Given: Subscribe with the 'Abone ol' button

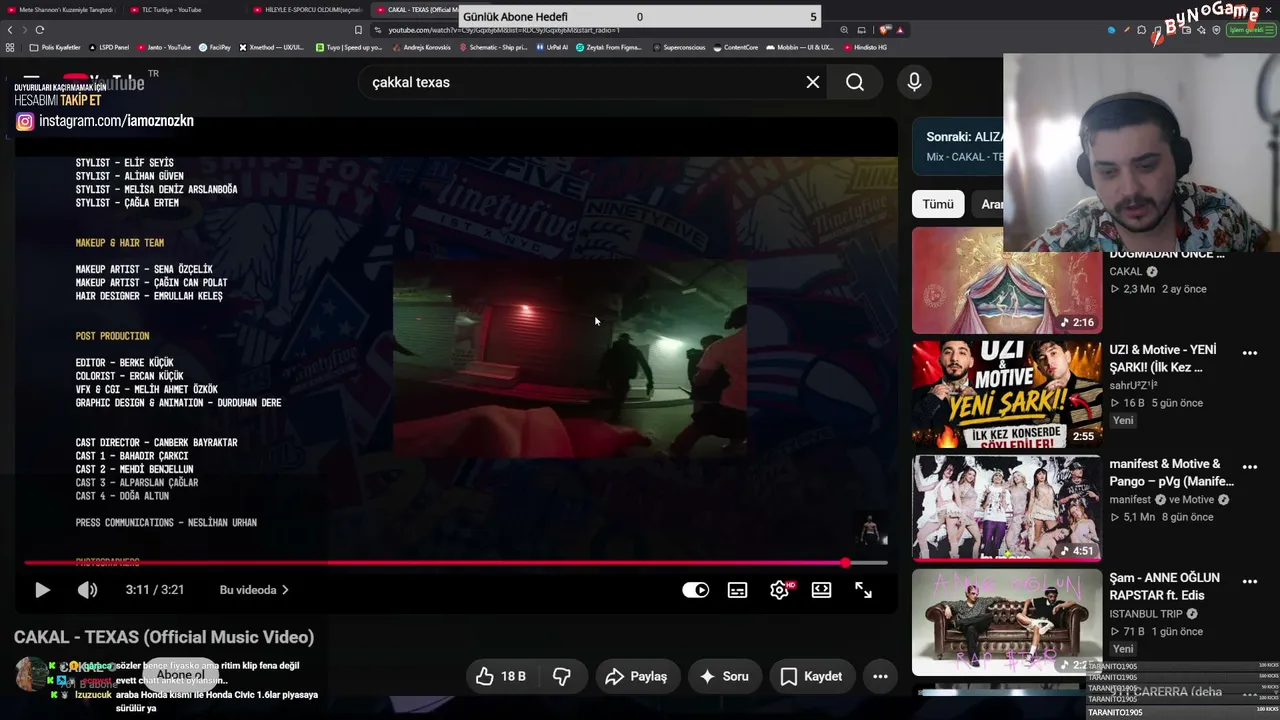Looking at the screenshot, I should coord(181,675).
